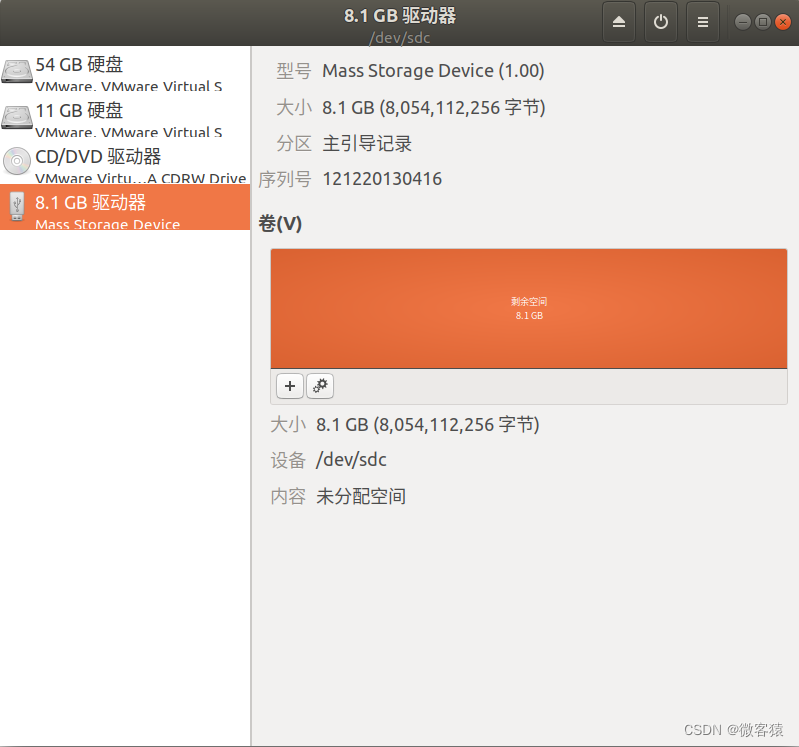Select the 54 GB hard disk icon
Viewport: 799px width, 747px height.
click(17, 71)
